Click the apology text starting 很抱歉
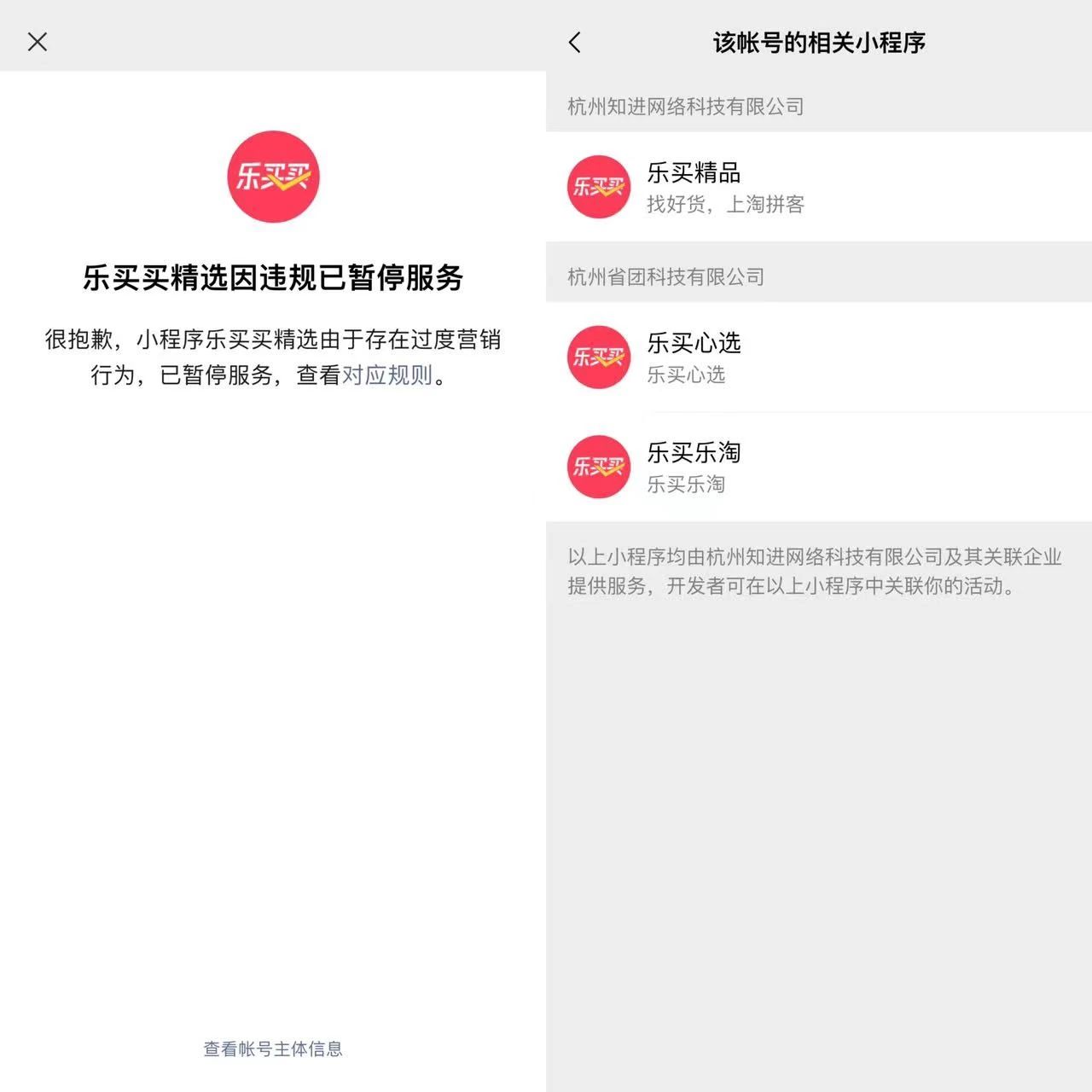 point(273,357)
